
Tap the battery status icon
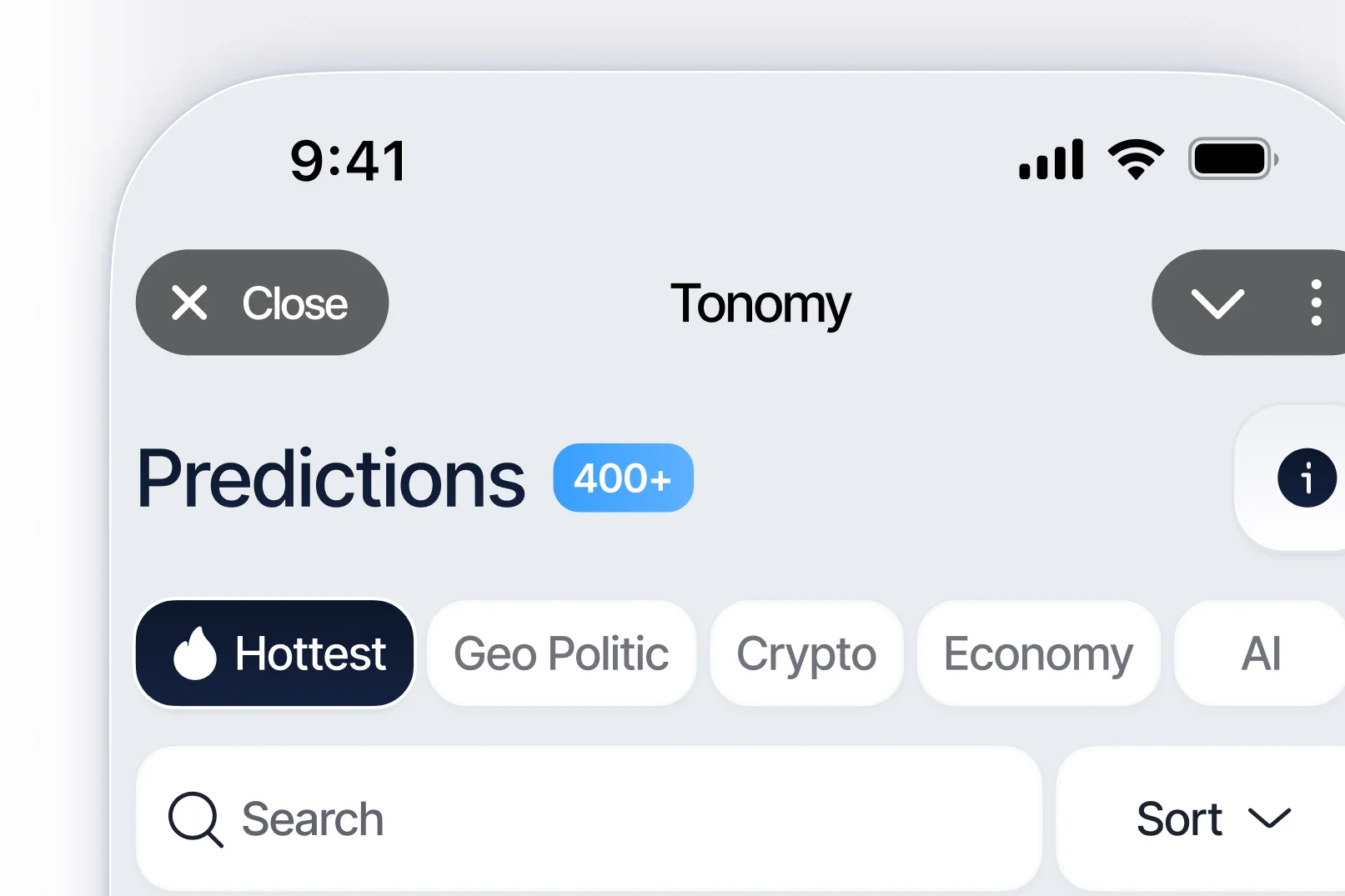pos(1232,159)
